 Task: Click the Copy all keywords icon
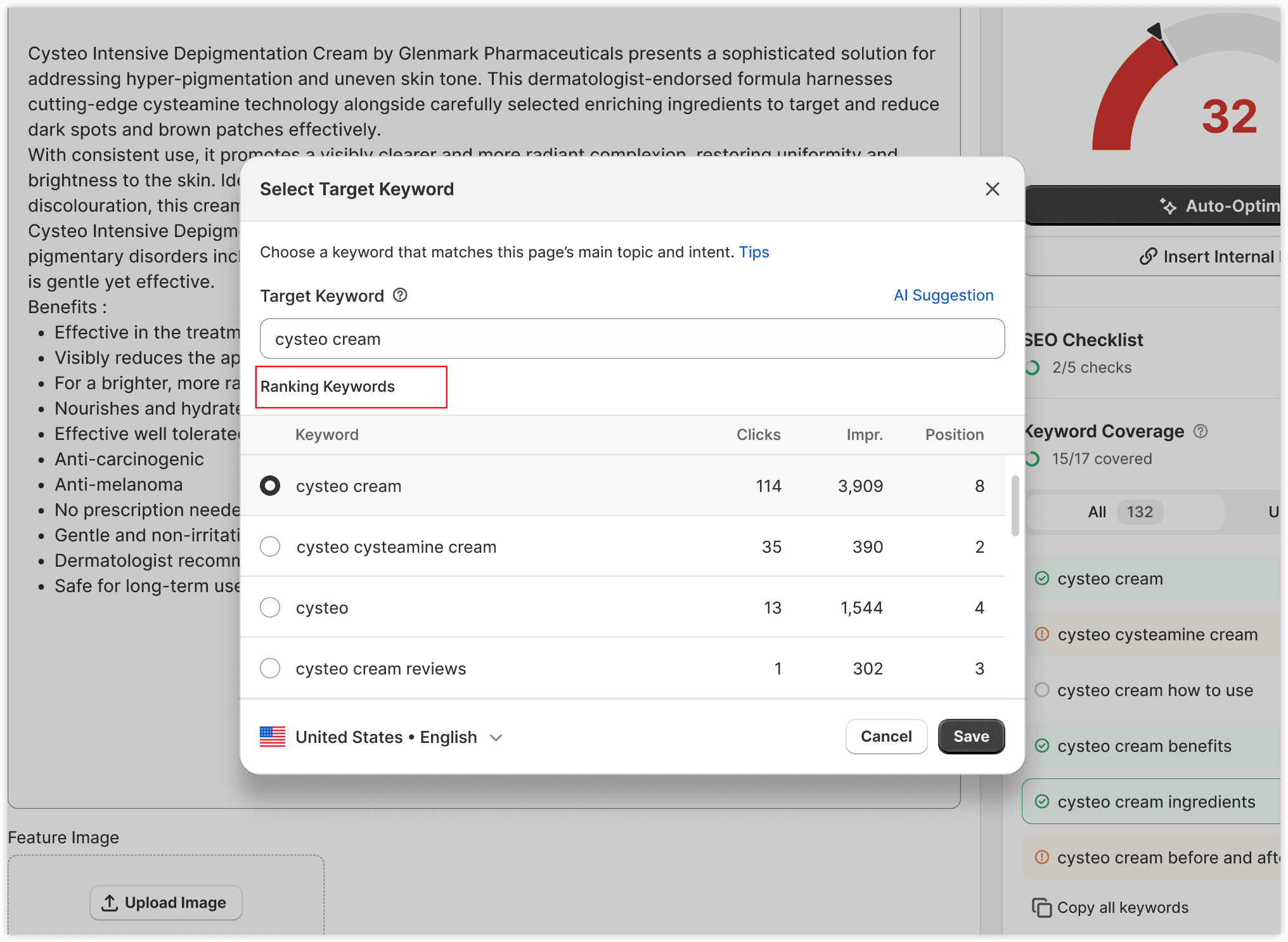[1041, 908]
